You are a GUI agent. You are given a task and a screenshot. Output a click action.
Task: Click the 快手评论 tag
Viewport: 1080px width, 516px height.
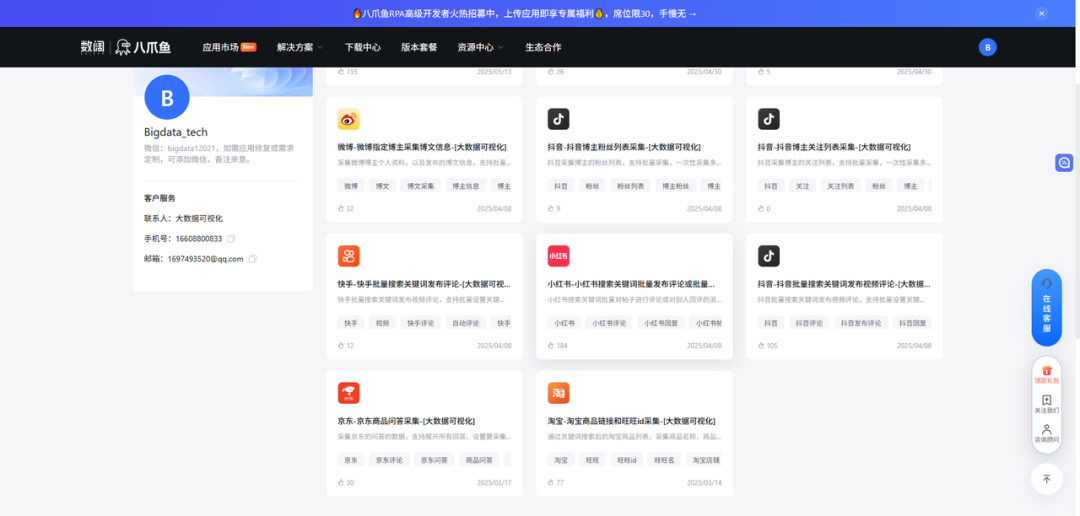click(421, 322)
